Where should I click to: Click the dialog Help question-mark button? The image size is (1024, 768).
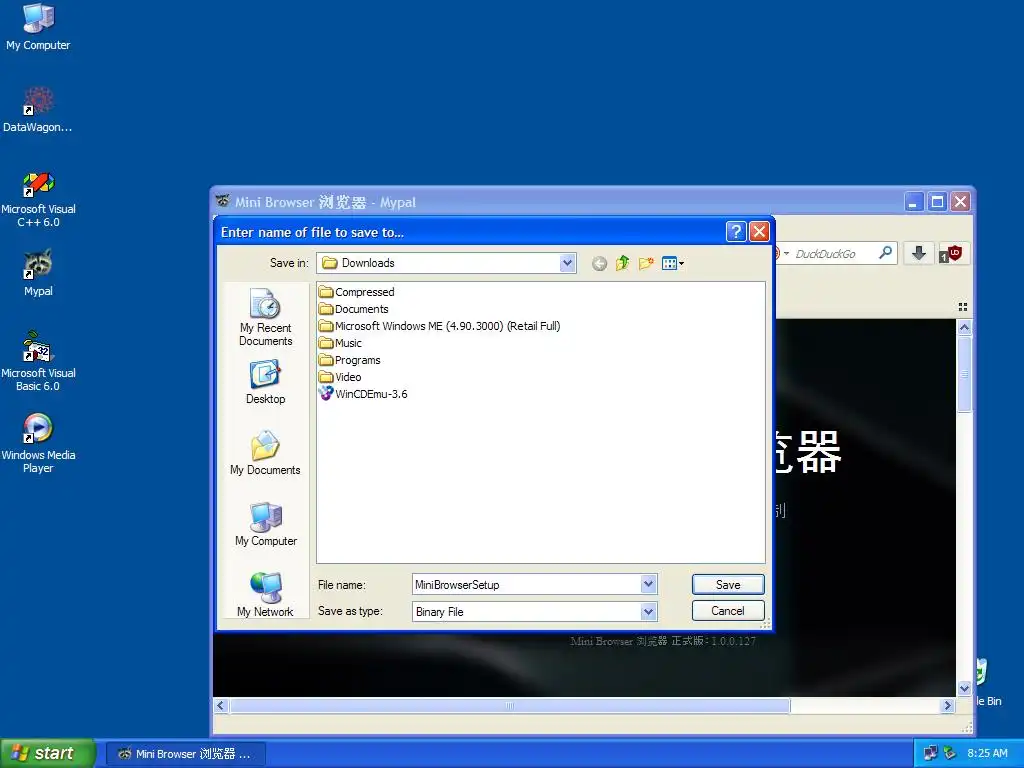(x=735, y=232)
